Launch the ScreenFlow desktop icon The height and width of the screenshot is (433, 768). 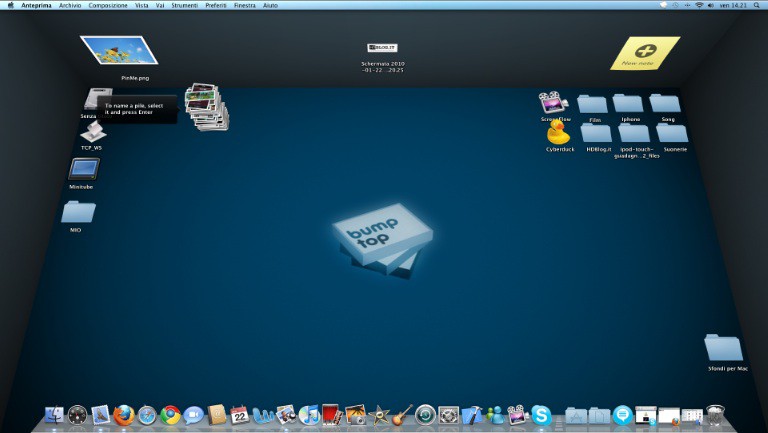coord(553,103)
